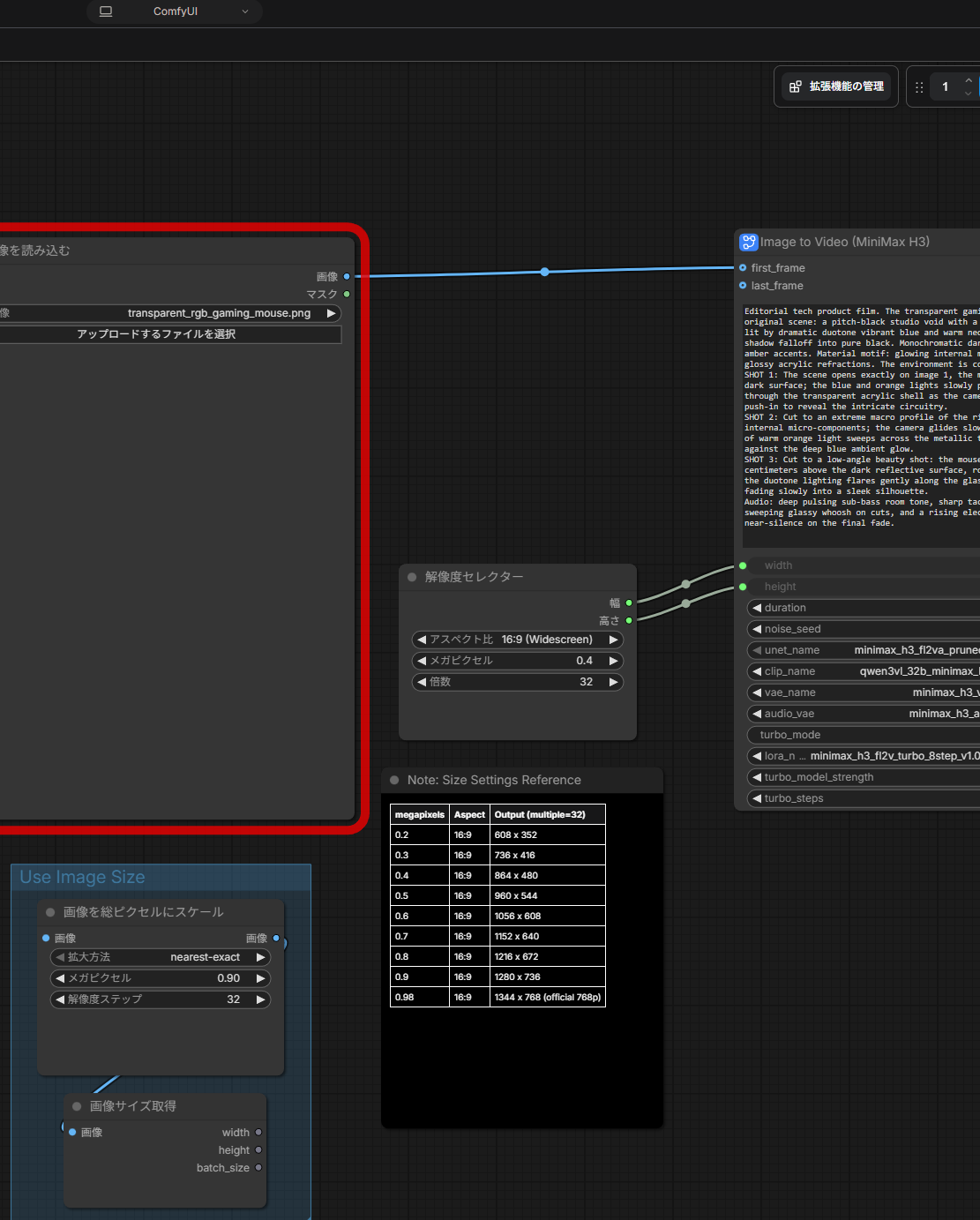Click the width input connector on MiniMax node

(x=743, y=565)
